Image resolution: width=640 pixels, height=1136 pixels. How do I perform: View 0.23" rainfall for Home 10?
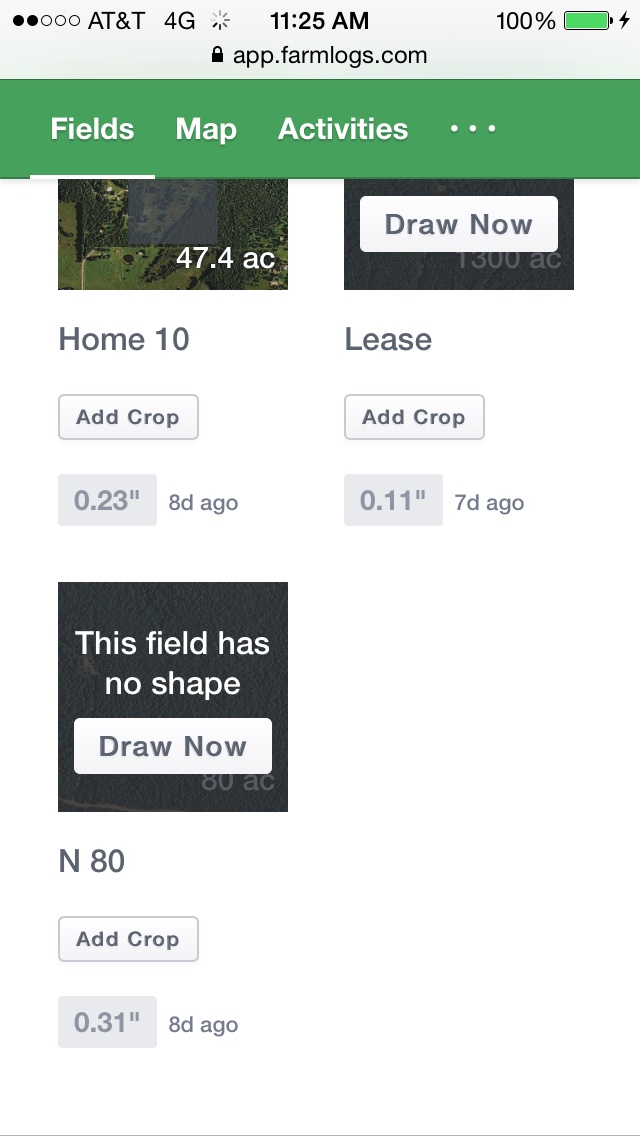[x=107, y=500]
